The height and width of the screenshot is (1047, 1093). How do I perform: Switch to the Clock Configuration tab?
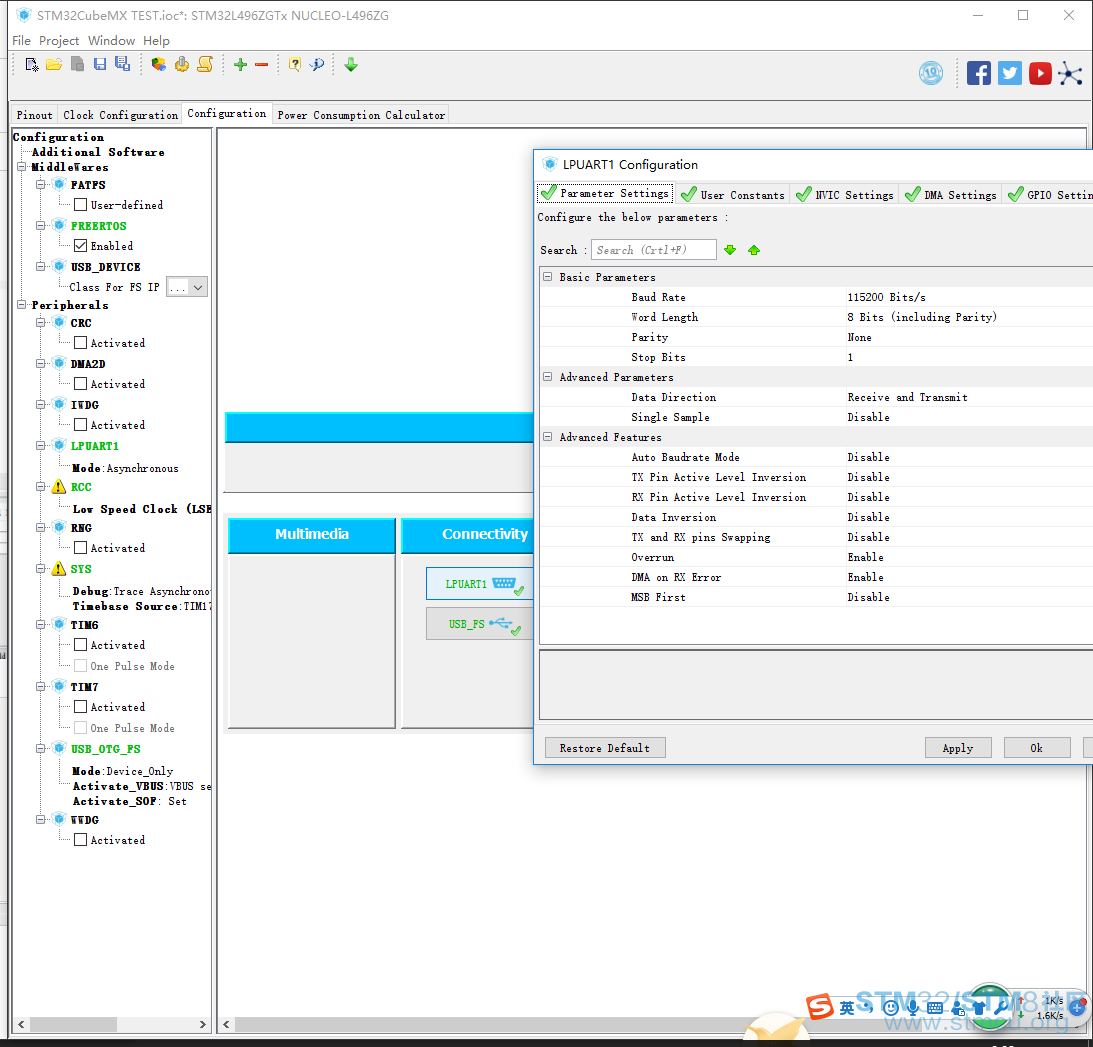click(120, 115)
